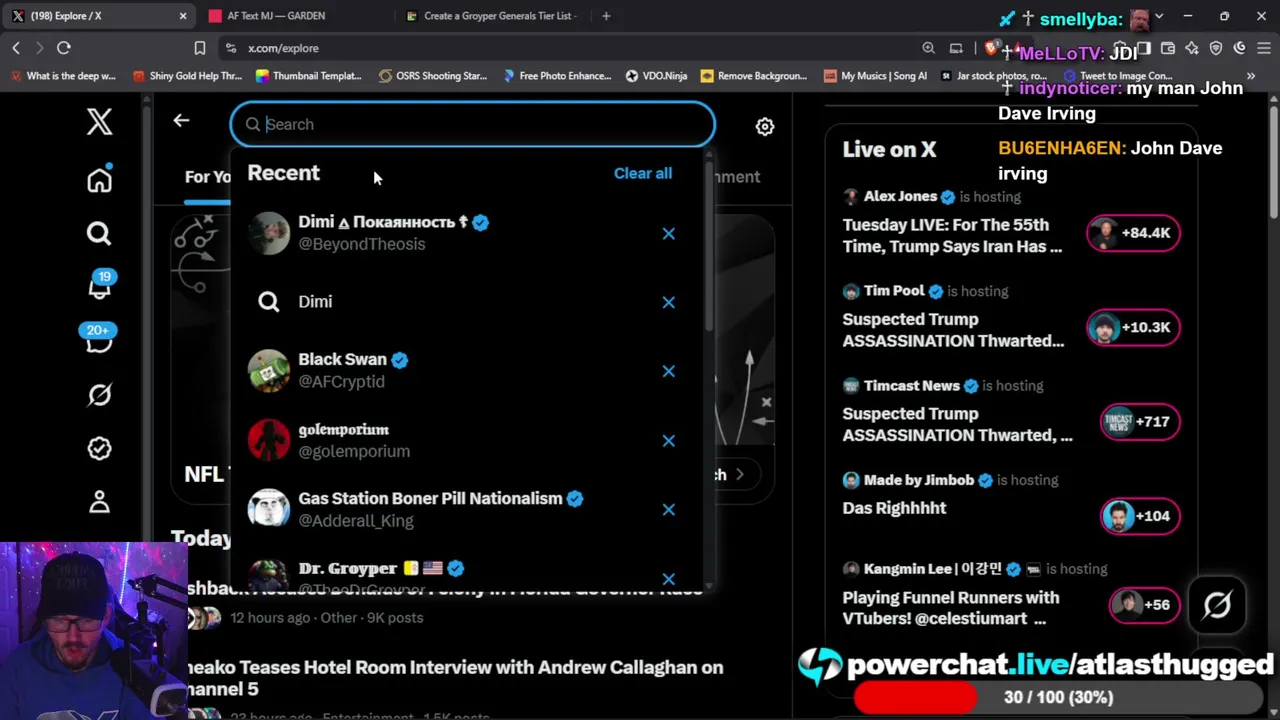This screenshot has width=1280, height=720.
Task: Open the X logo home link
Action: pos(99,122)
